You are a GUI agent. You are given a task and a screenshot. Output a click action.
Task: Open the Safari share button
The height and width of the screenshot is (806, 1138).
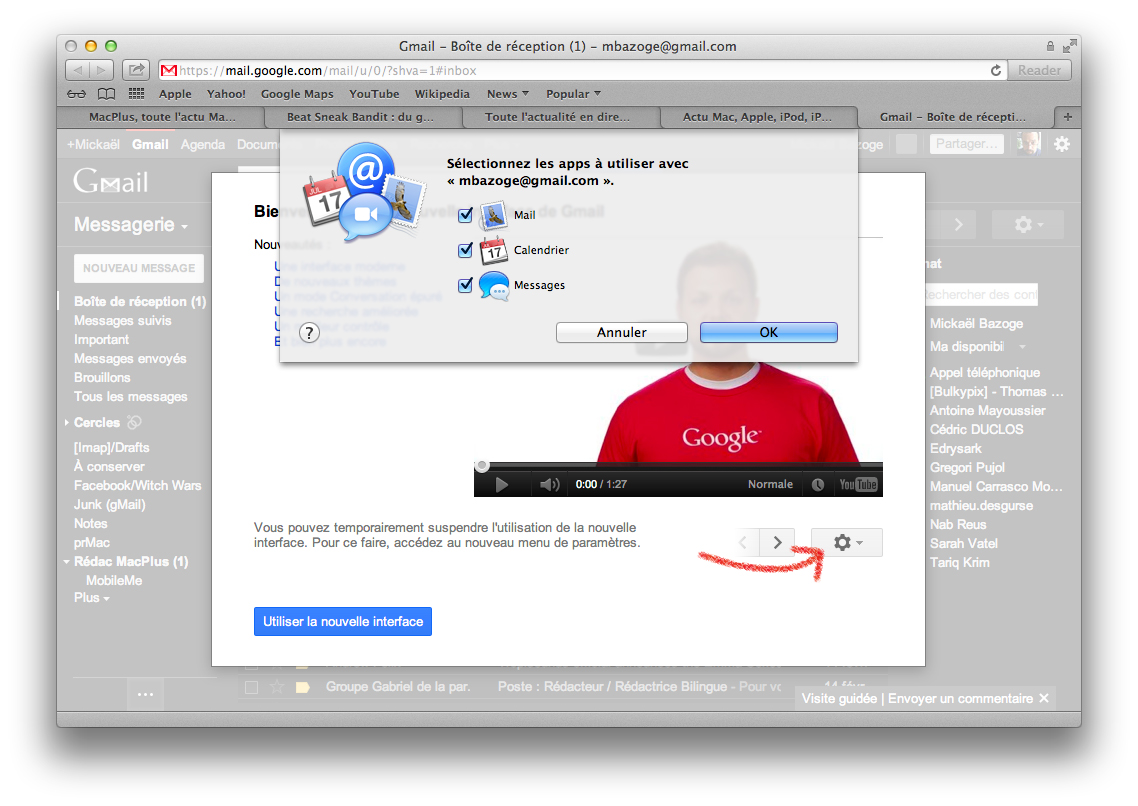(x=135, y=70)
